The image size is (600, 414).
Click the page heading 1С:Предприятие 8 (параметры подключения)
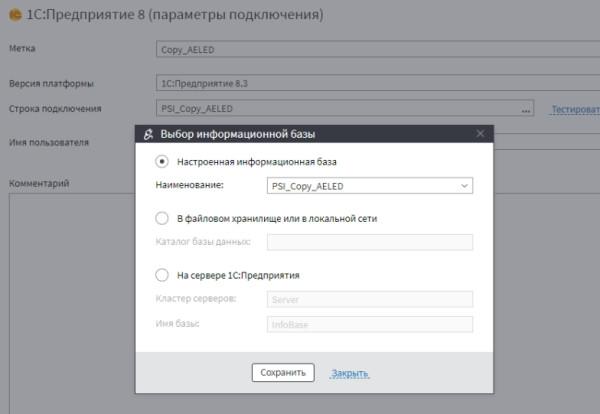point(175,15)
